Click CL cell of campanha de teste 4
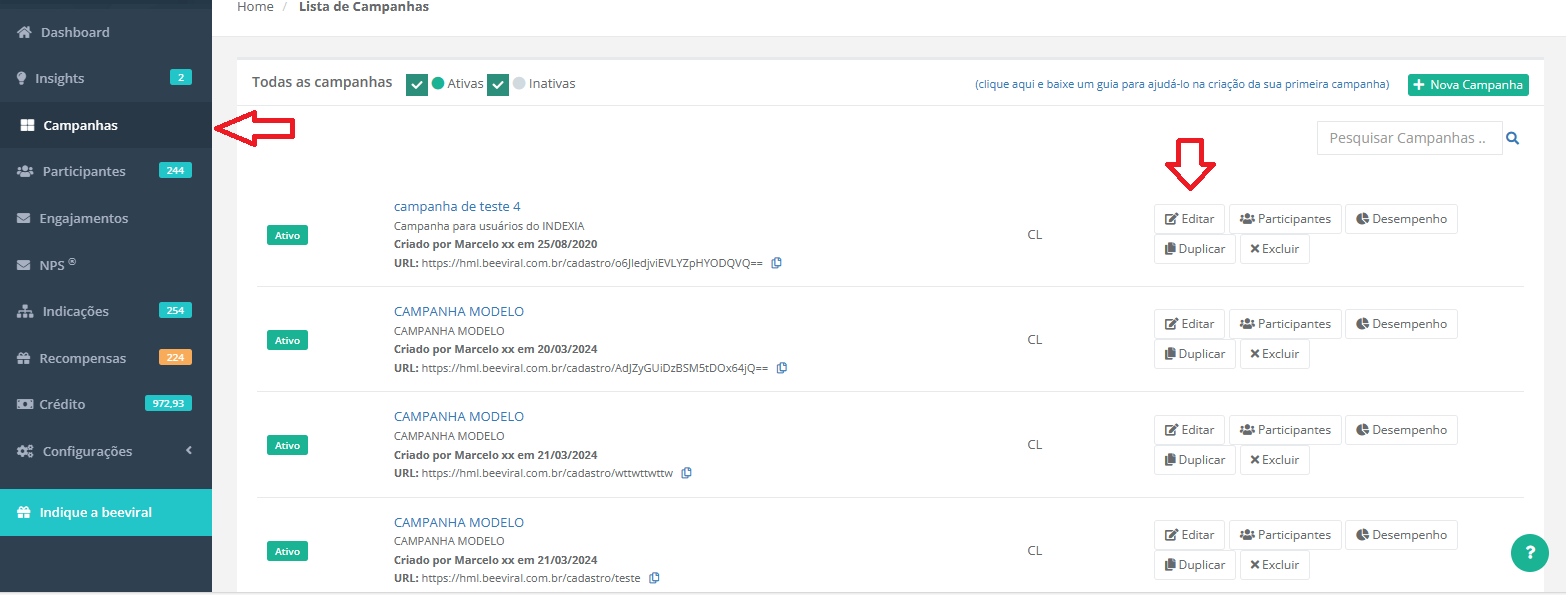 [x=1034, y=235]
